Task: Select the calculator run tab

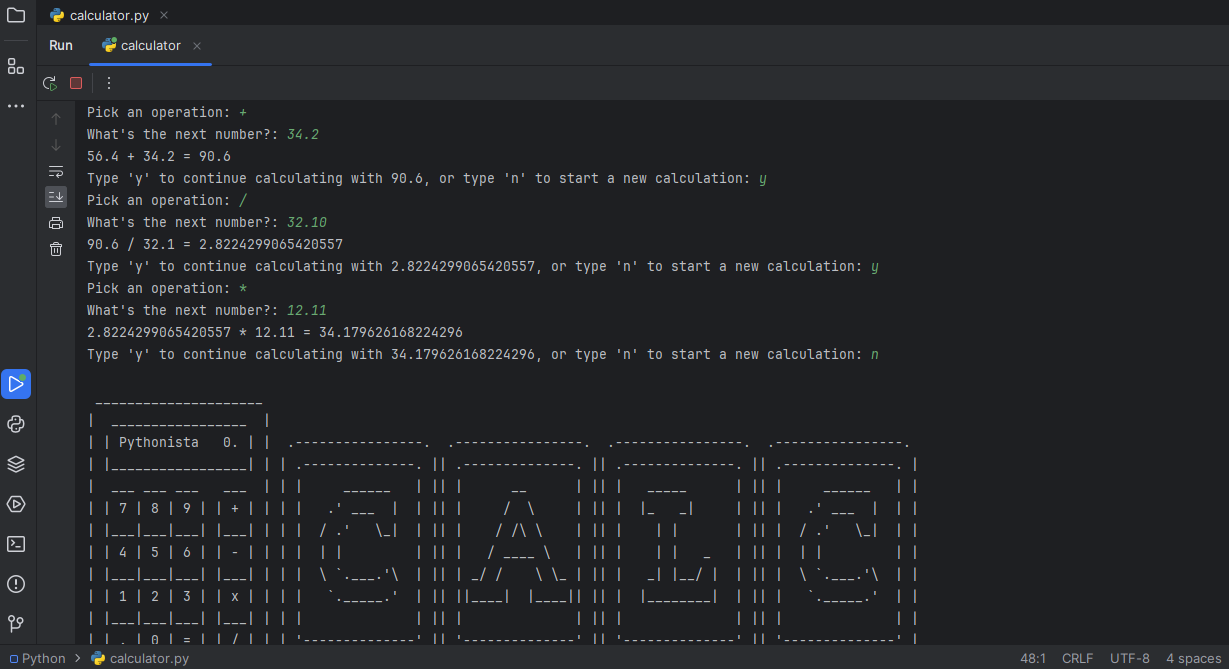Action: 150,46
